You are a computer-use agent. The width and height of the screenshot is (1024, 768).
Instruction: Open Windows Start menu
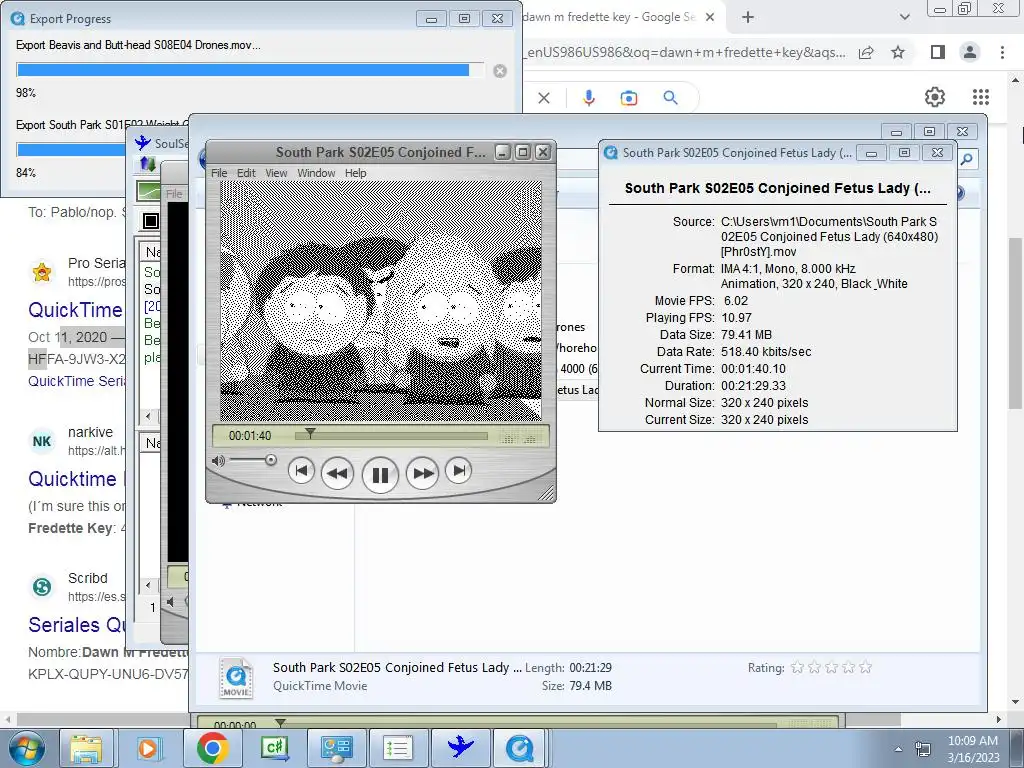(27, 748)
